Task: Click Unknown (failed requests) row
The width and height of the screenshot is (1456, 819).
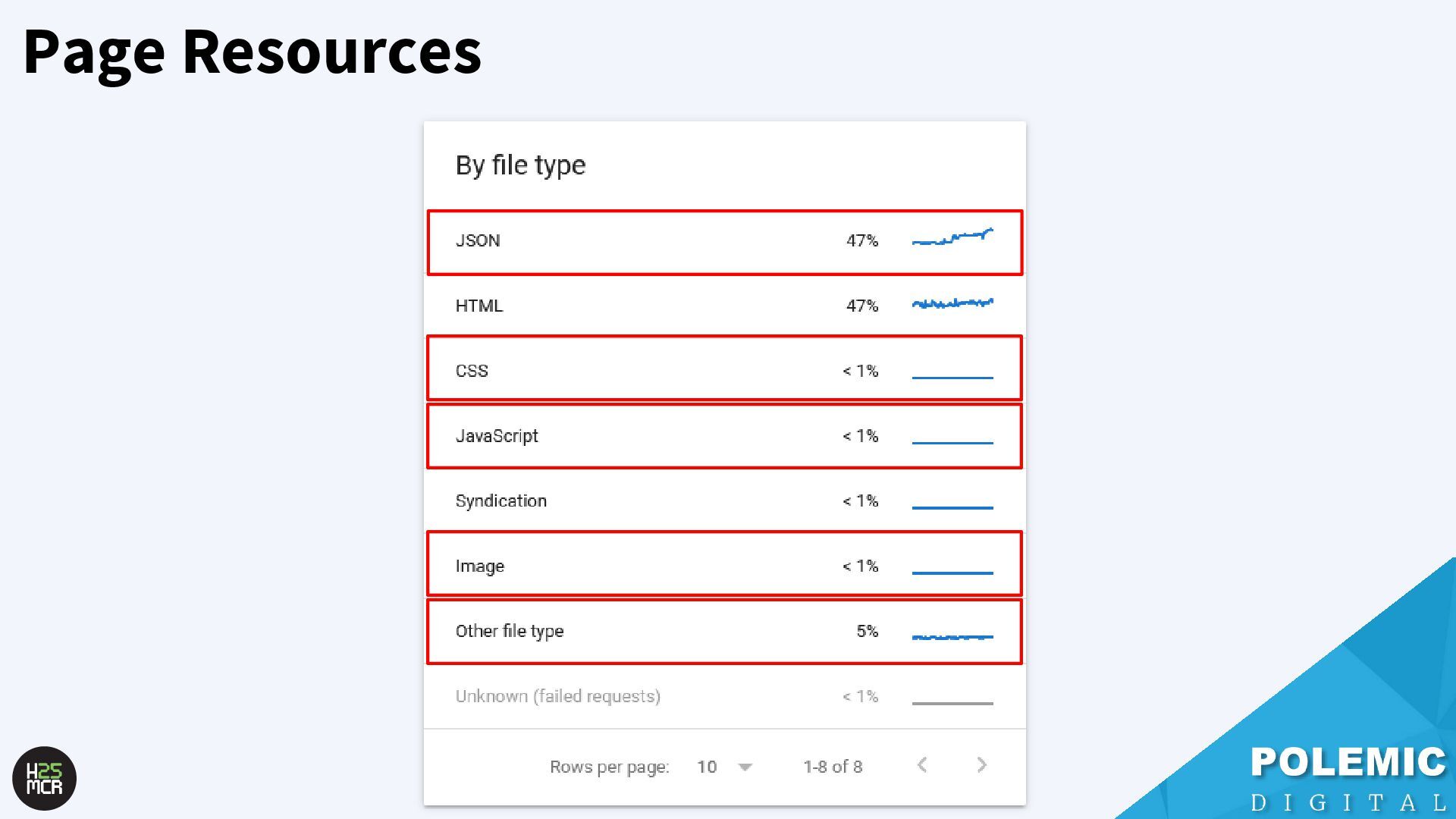Action: [557, 696]
